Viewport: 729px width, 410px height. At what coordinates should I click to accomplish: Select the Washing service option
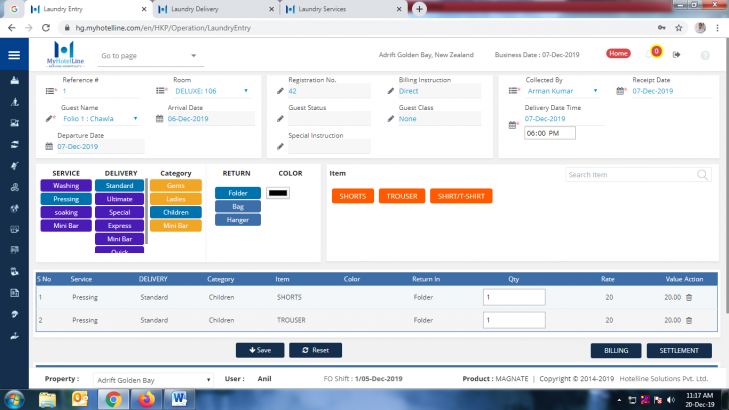(x=66, y=185)
